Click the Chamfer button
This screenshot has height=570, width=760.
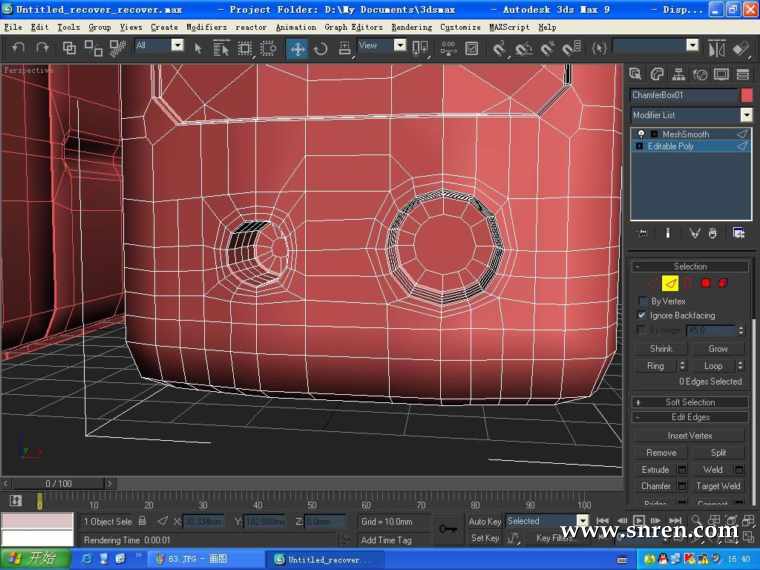tap(656, 486)
